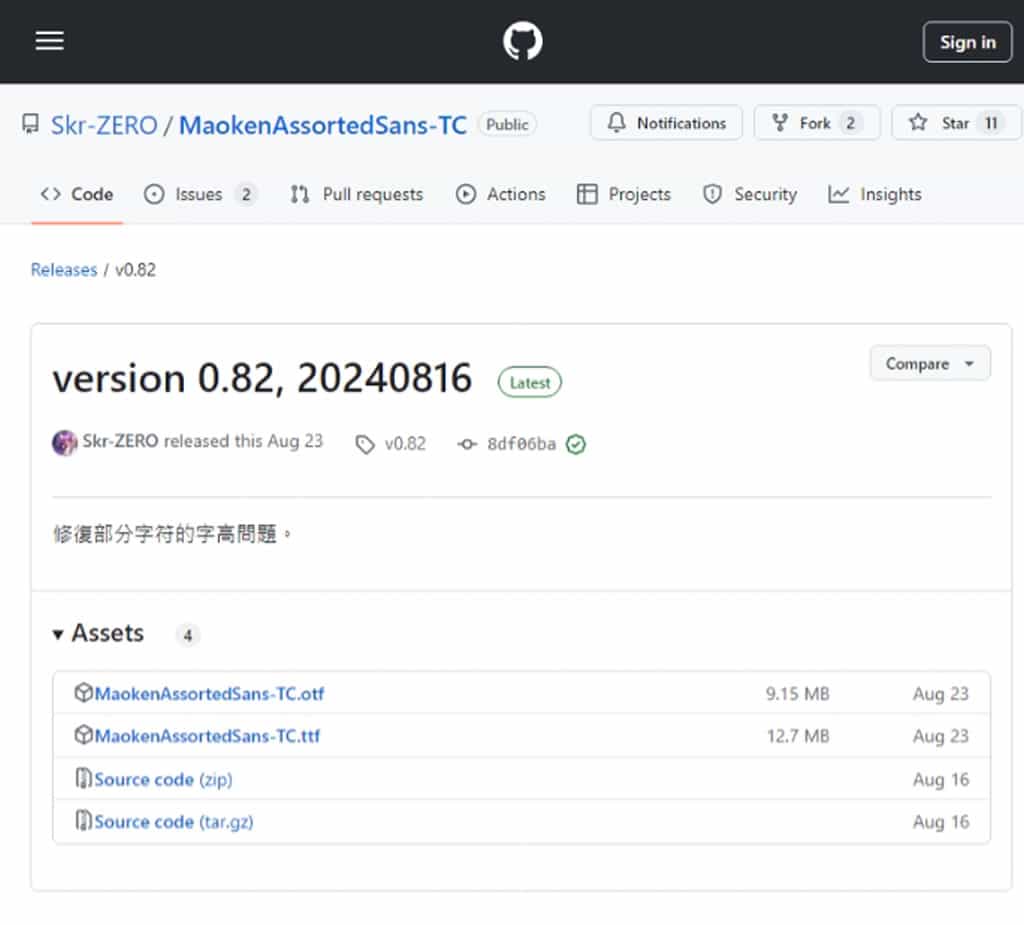Click the v0.82 tag link
Image resolution: width=1024 pixels, height=925 pixels.
pos(405,444)
